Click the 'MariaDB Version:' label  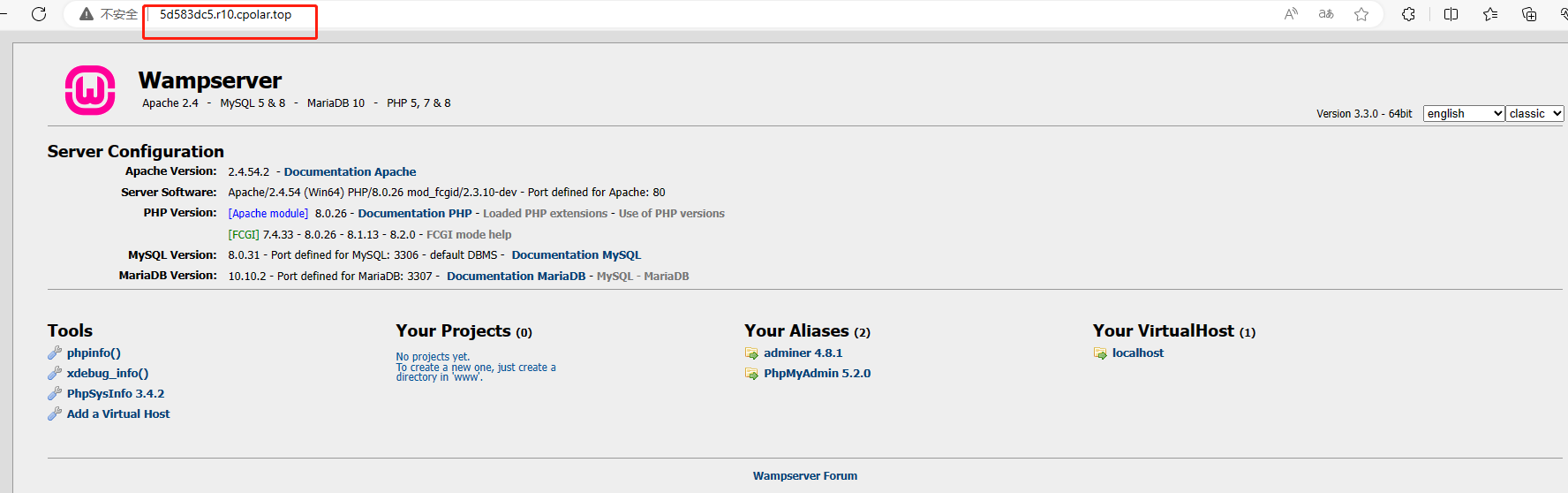168,276
